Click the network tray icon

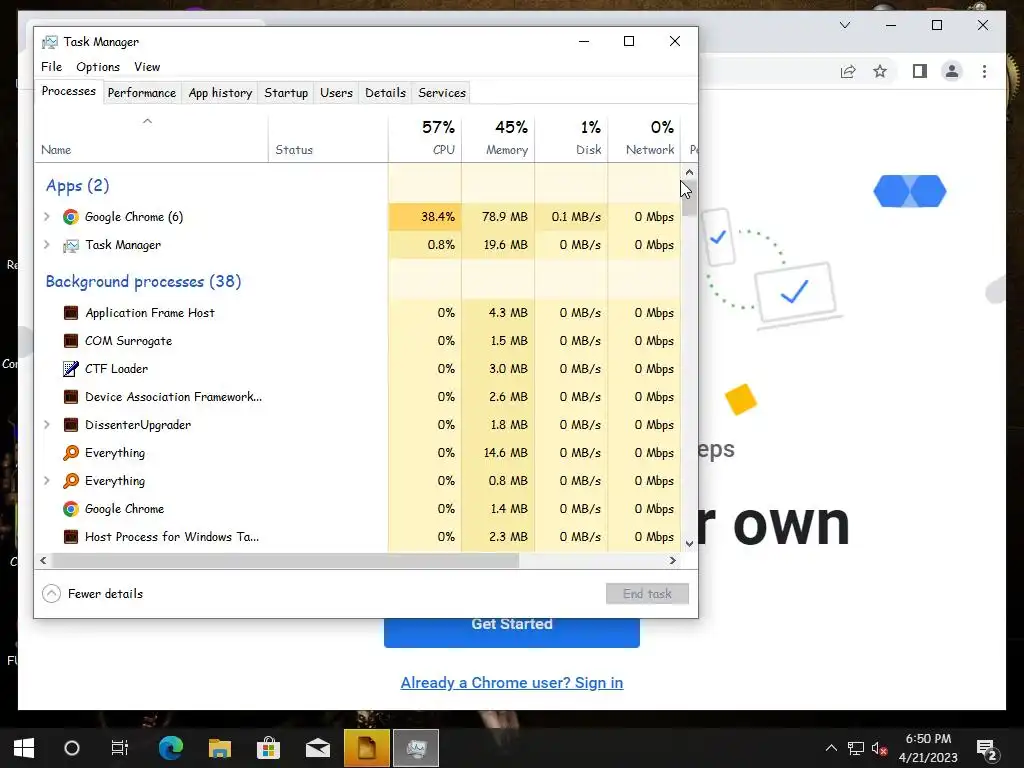(856, 748)
